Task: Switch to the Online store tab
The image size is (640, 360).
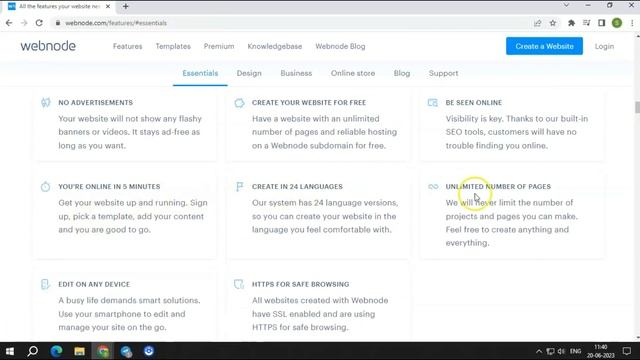Action: [x=353, y=73]
